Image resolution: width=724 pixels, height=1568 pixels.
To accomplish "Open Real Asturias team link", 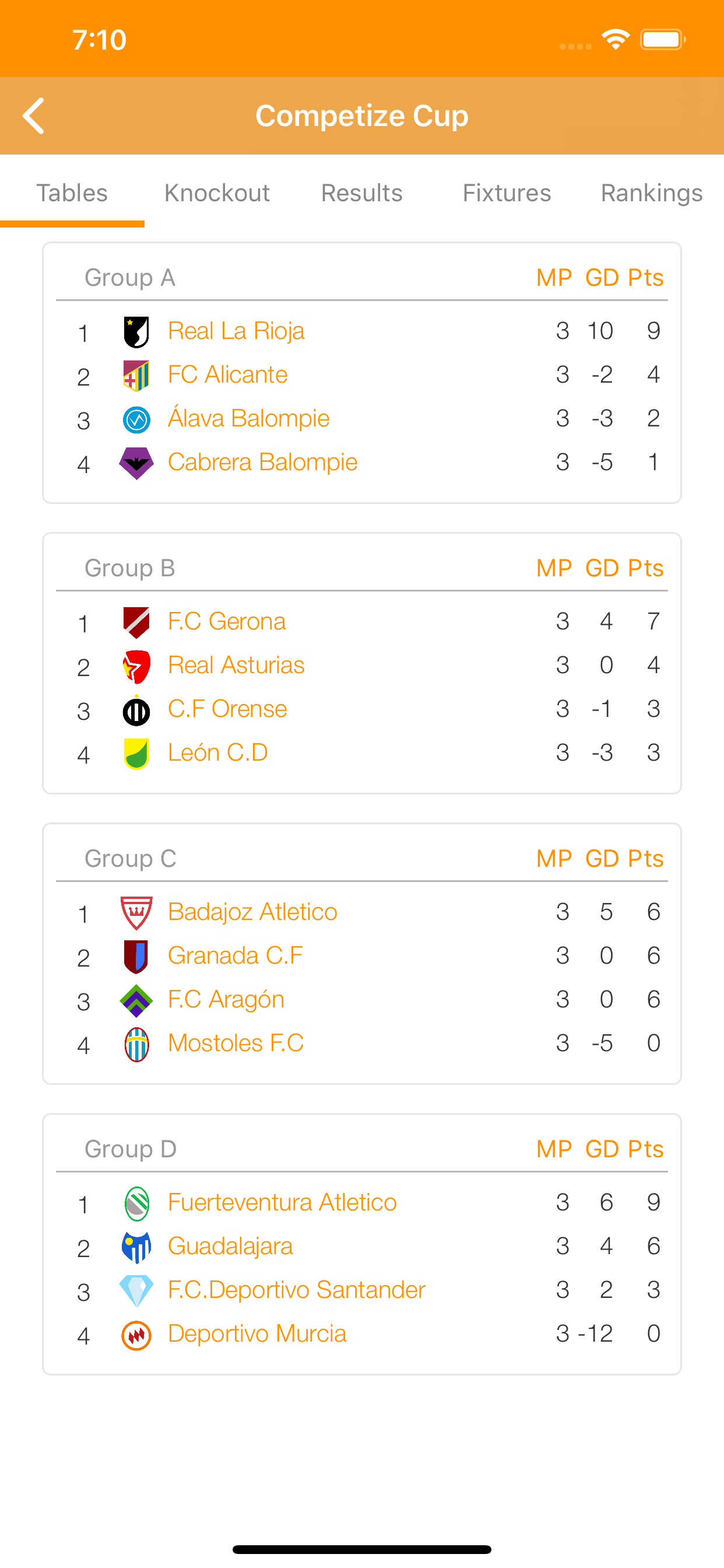I will pyautogui.click(x=236, y=666).
